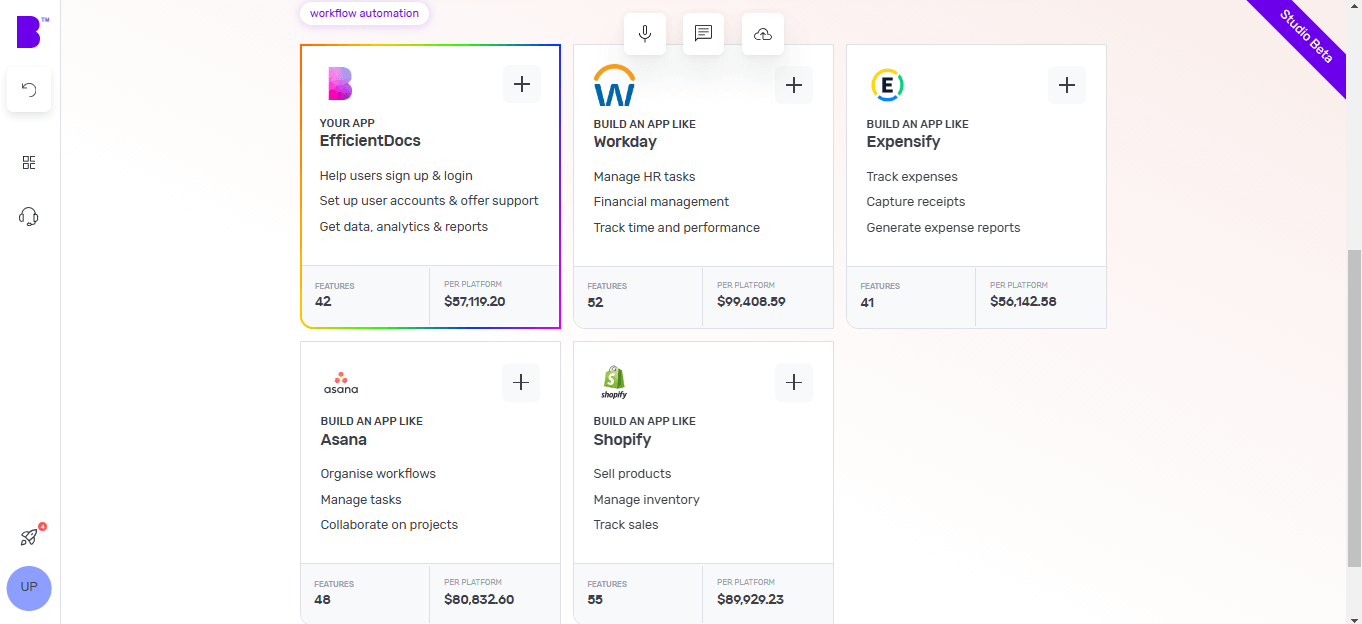Open the Shopify card title
The image size is (1362, 624).
pos(622,440)
